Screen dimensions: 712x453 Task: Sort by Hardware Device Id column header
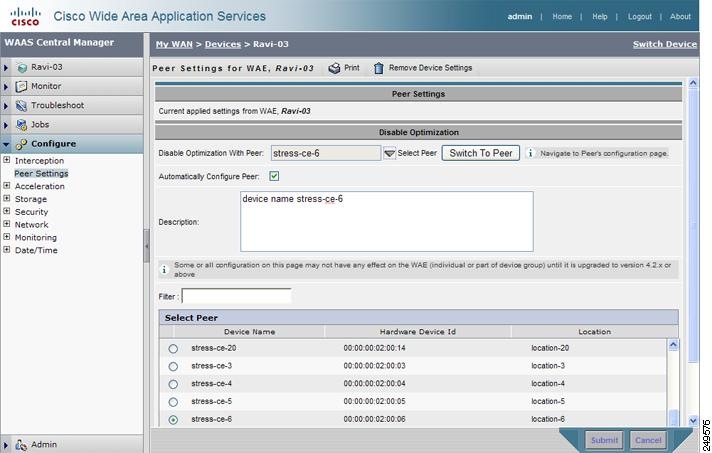click(418, 332)
